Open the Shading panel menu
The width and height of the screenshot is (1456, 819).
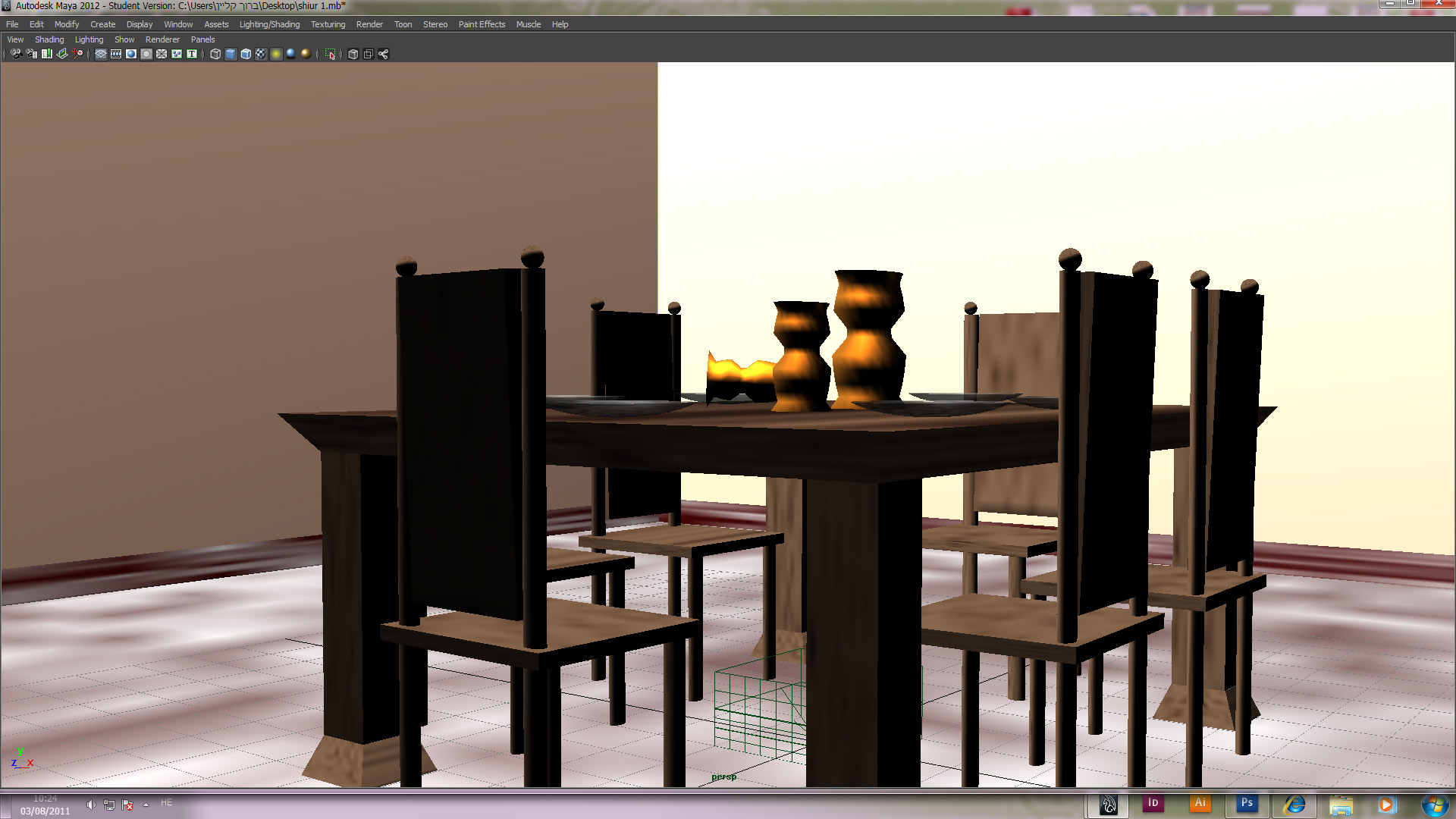tap(49, 39)
